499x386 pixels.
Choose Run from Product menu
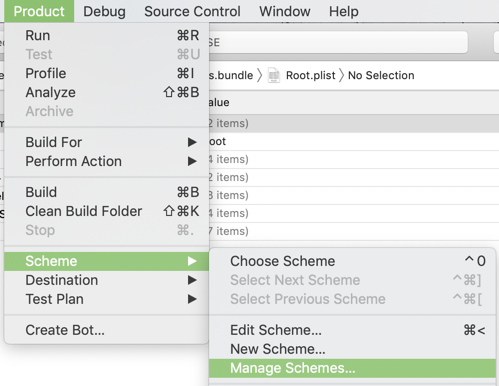pyautogui.click(x=107, y=35)
